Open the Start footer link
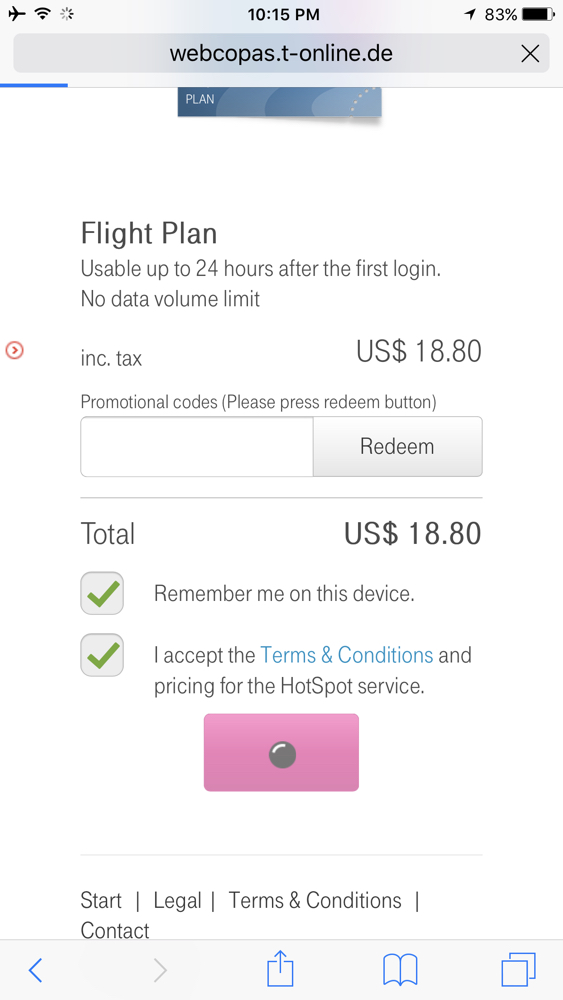This screenshot has width=563, height=1000. pyautogui.click(x=101, y=901)
